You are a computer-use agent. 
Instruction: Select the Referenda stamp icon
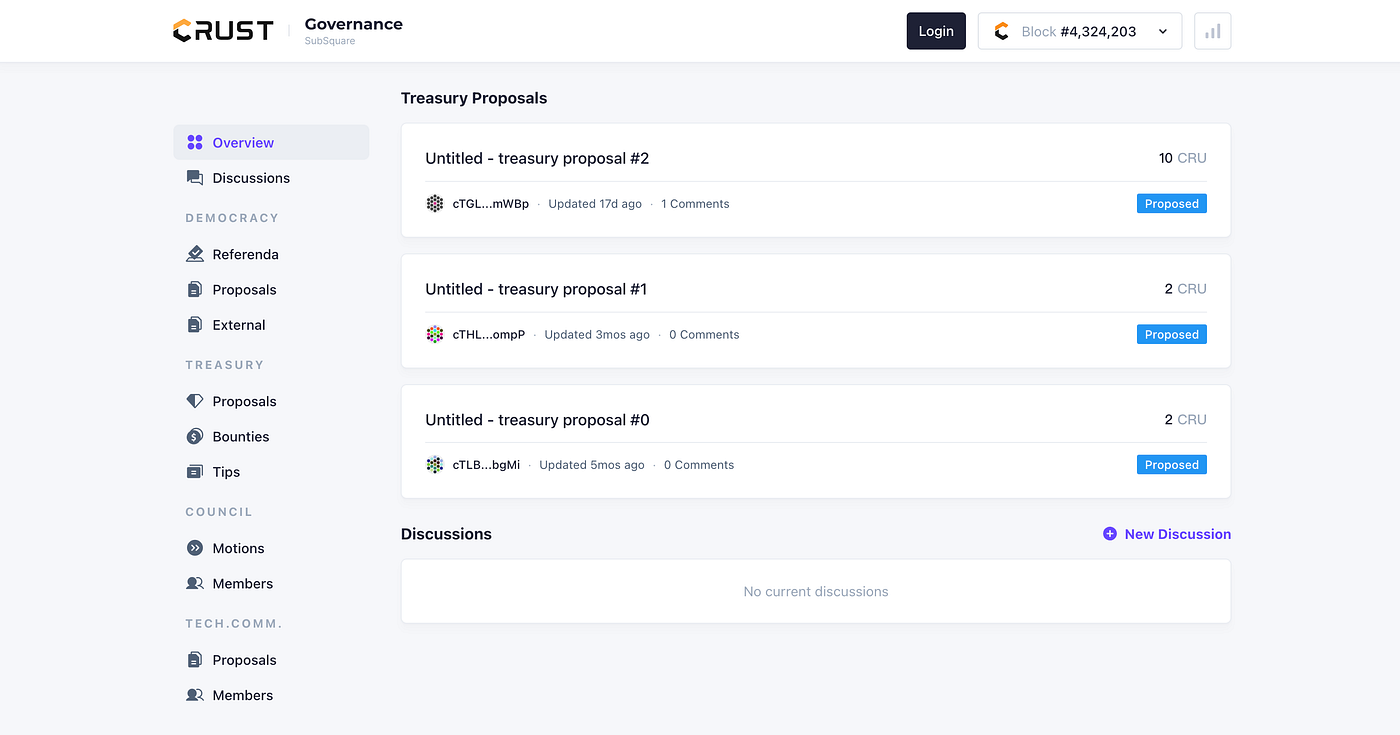point(193,254)
